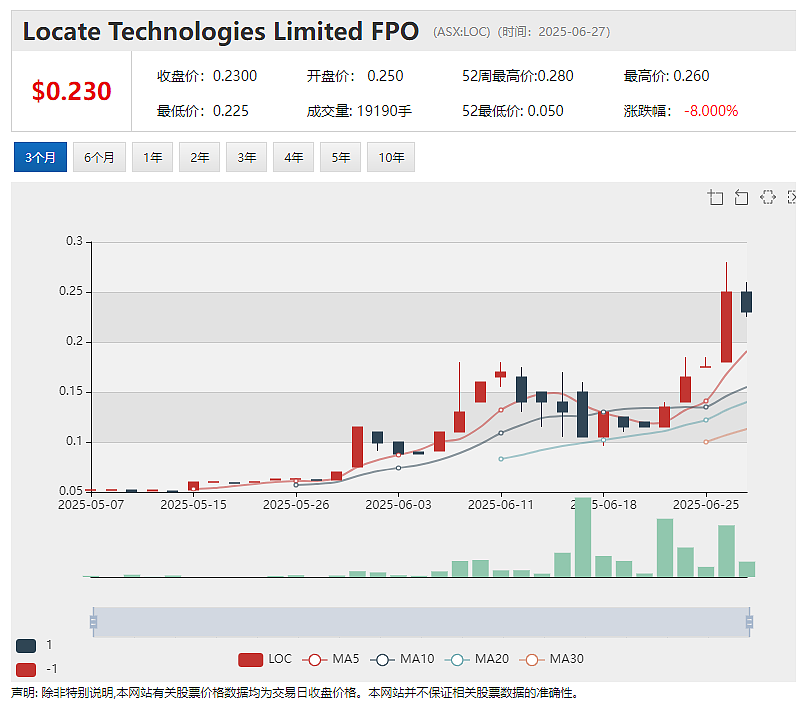The height and width of the screenshot is (714, 807).
Task: Click the 52最低价: 0.050 value
Action: click(x=513, y=111)
